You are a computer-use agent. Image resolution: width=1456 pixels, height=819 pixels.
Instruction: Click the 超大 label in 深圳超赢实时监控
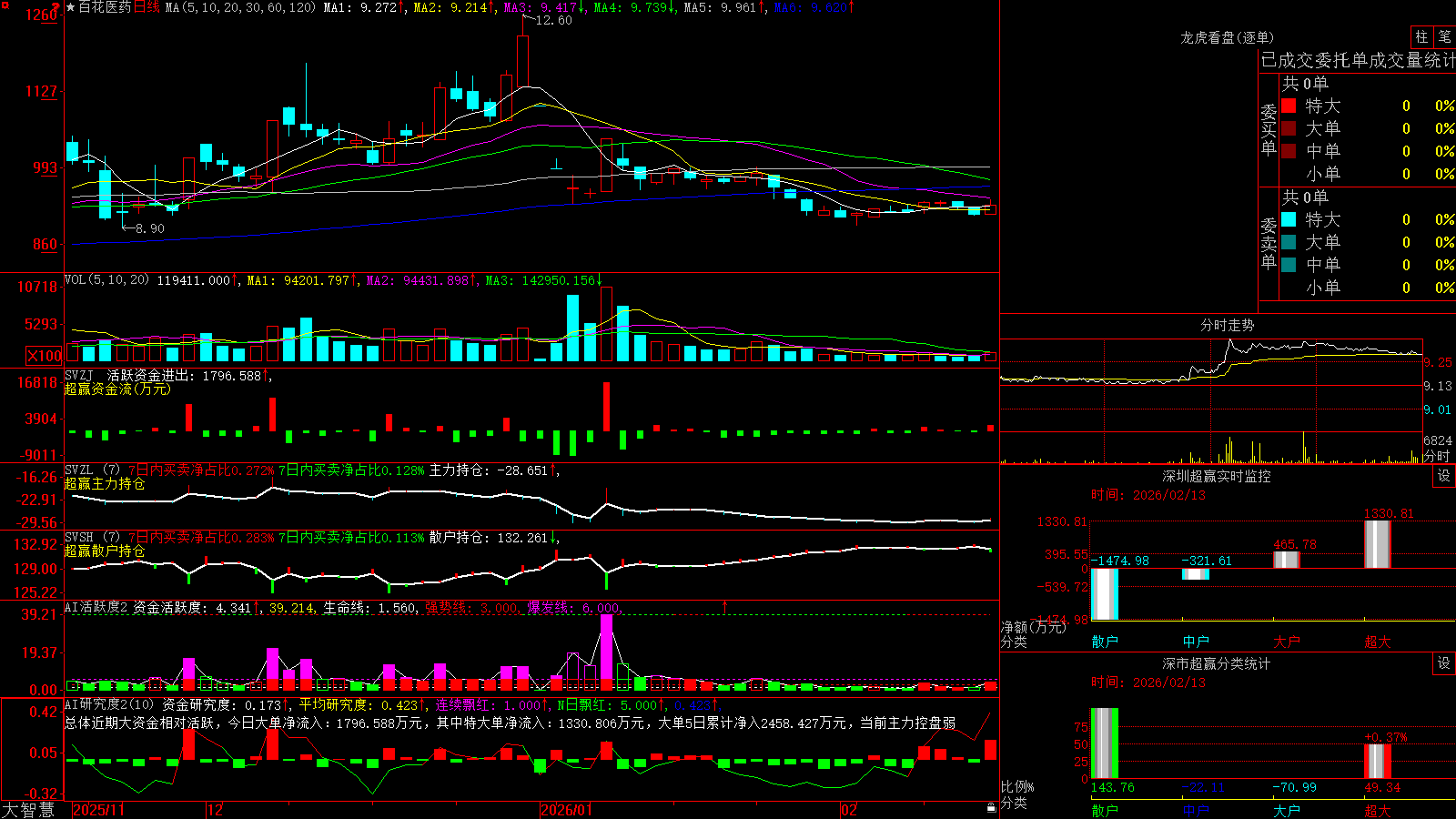(1377, 642)
